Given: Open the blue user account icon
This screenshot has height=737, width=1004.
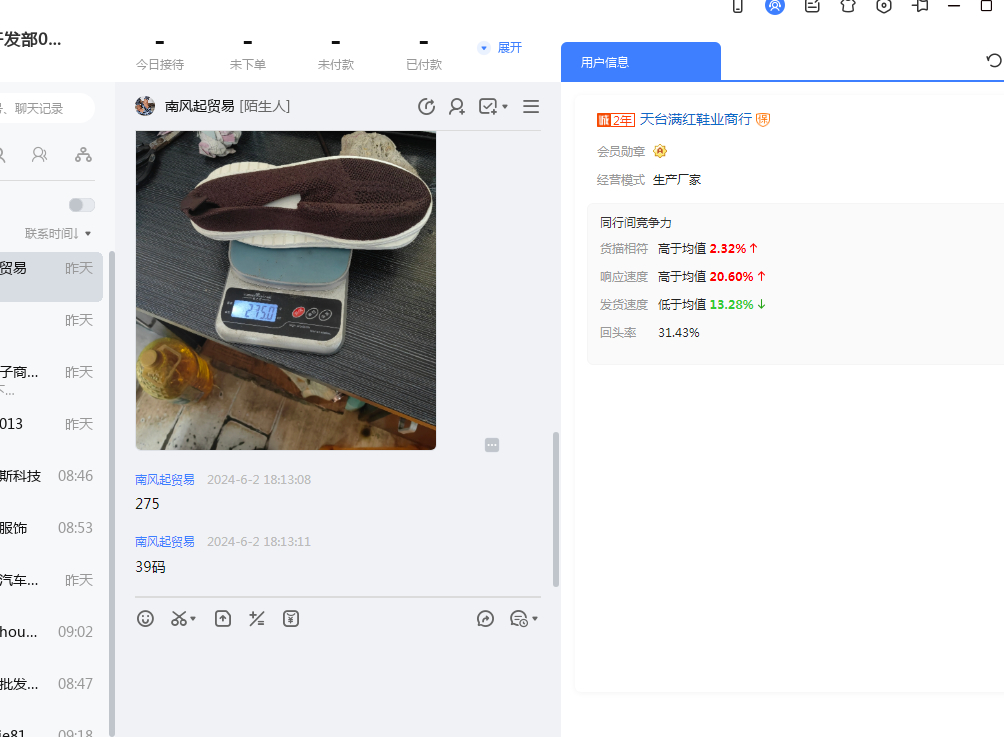Looking at the screenshot, I should pyautogui.click(x=775, y=6).
